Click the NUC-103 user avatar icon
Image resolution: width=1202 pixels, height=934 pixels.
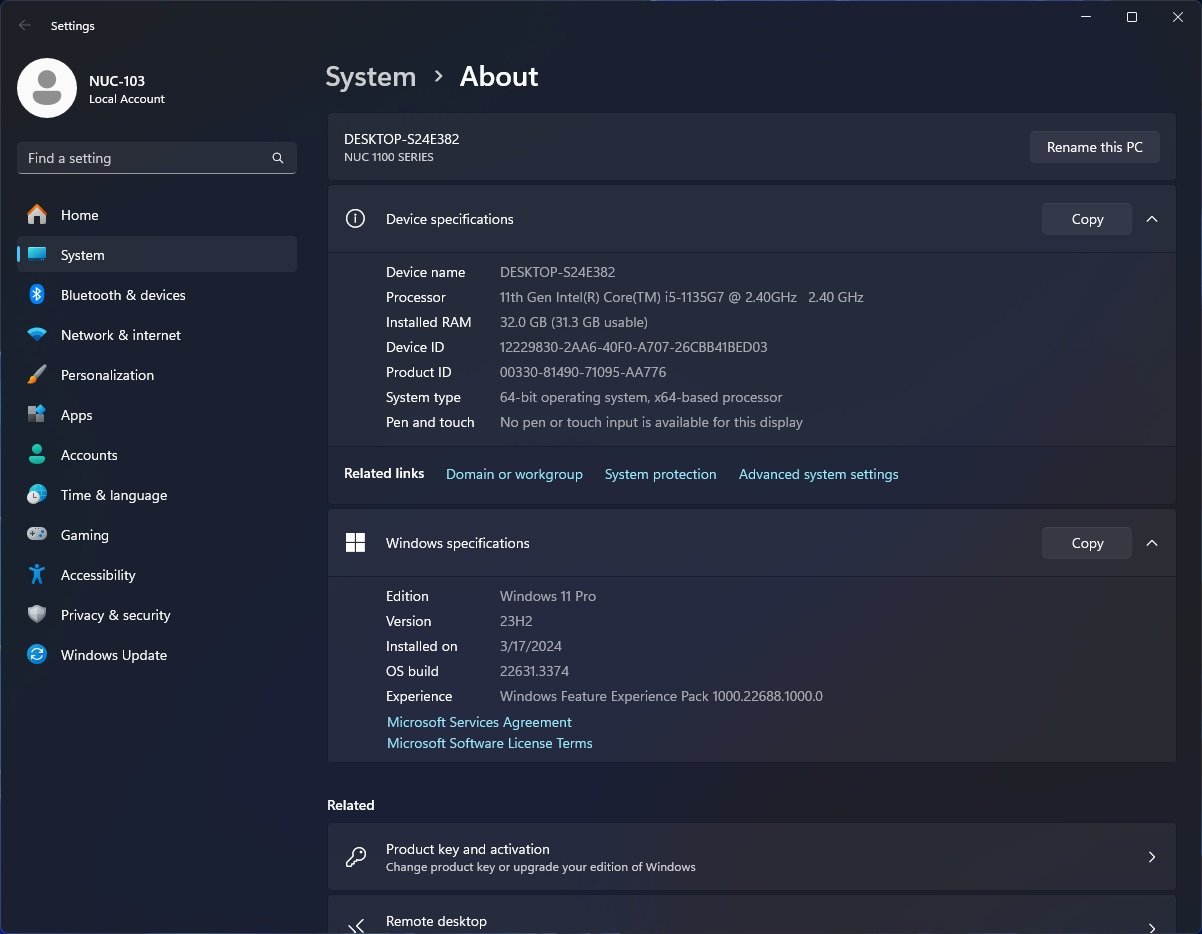pyautogui.click(x=47, y=88)
